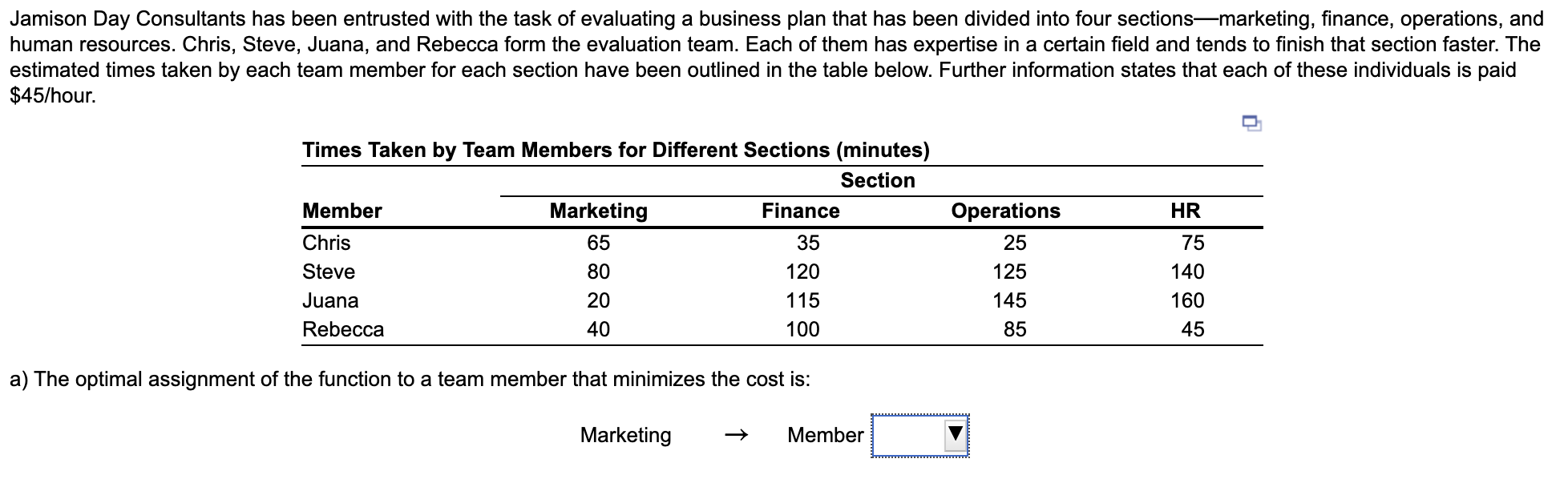Screen dimensions: 1568x479
Task: Select the row label Steve
Action: (329, 272)
